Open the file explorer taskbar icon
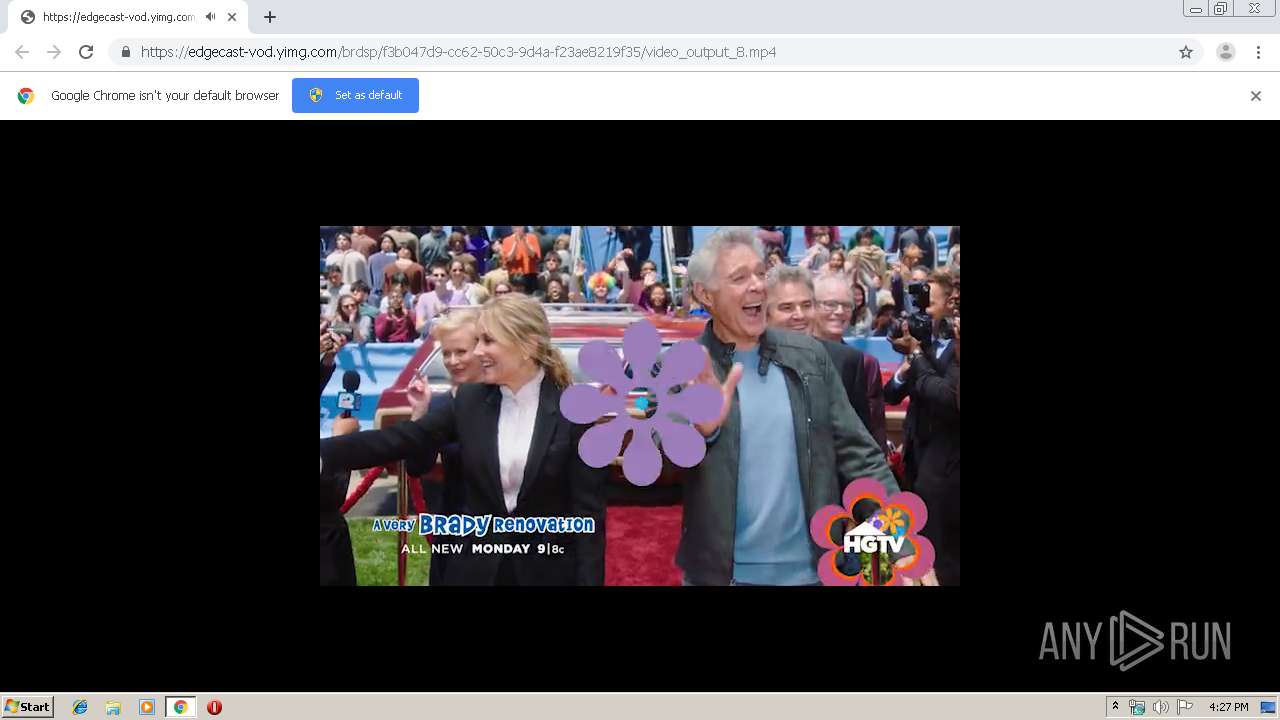The width and height of the screenshot is (1280, 720). pyautogui.click(x=113, y=707)
